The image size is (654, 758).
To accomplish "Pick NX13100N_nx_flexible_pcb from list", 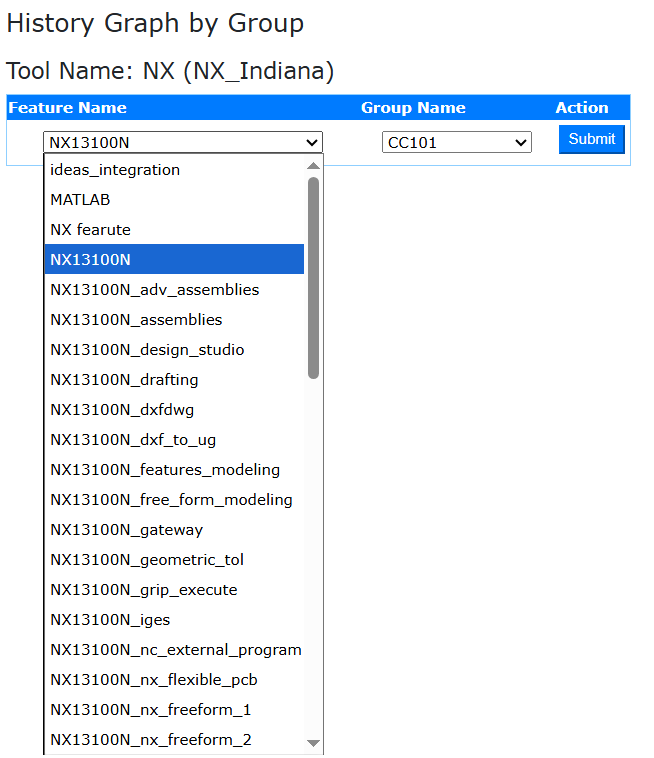I will 174,679.
